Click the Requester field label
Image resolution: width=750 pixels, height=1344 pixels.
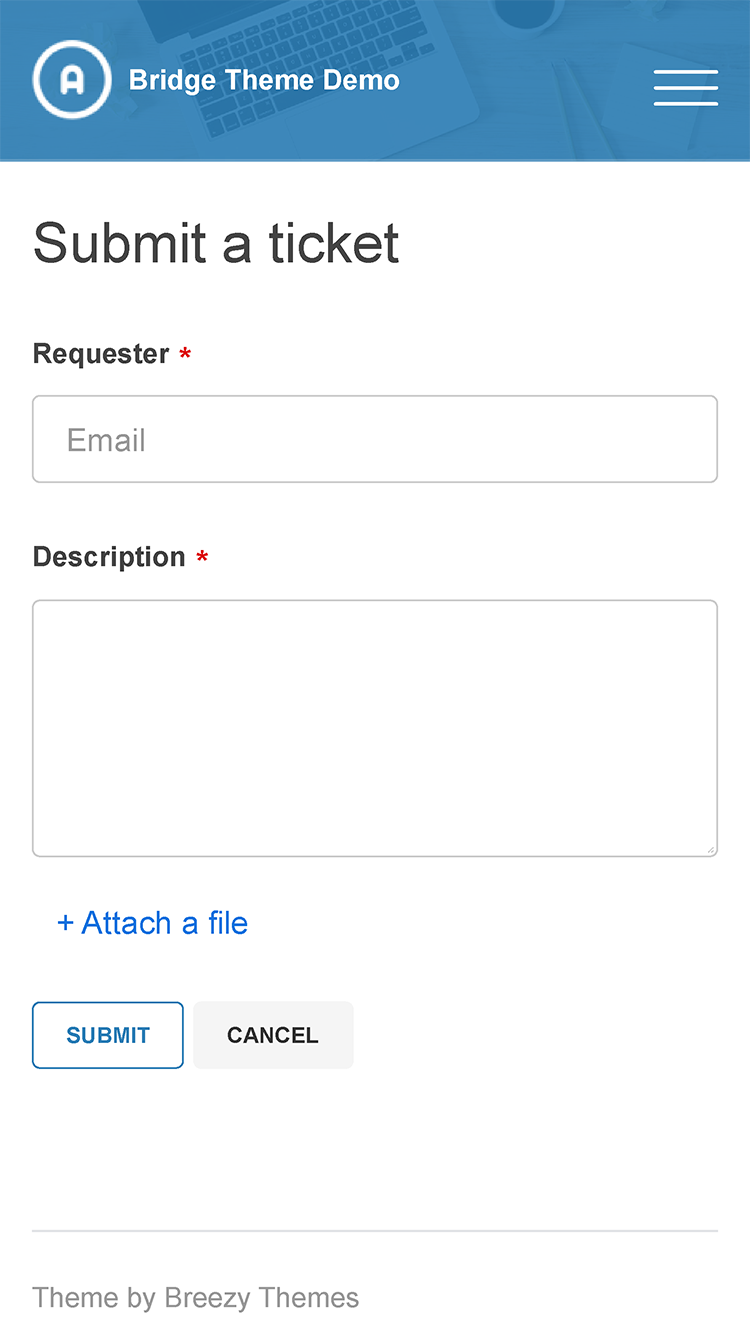[101, 354]
